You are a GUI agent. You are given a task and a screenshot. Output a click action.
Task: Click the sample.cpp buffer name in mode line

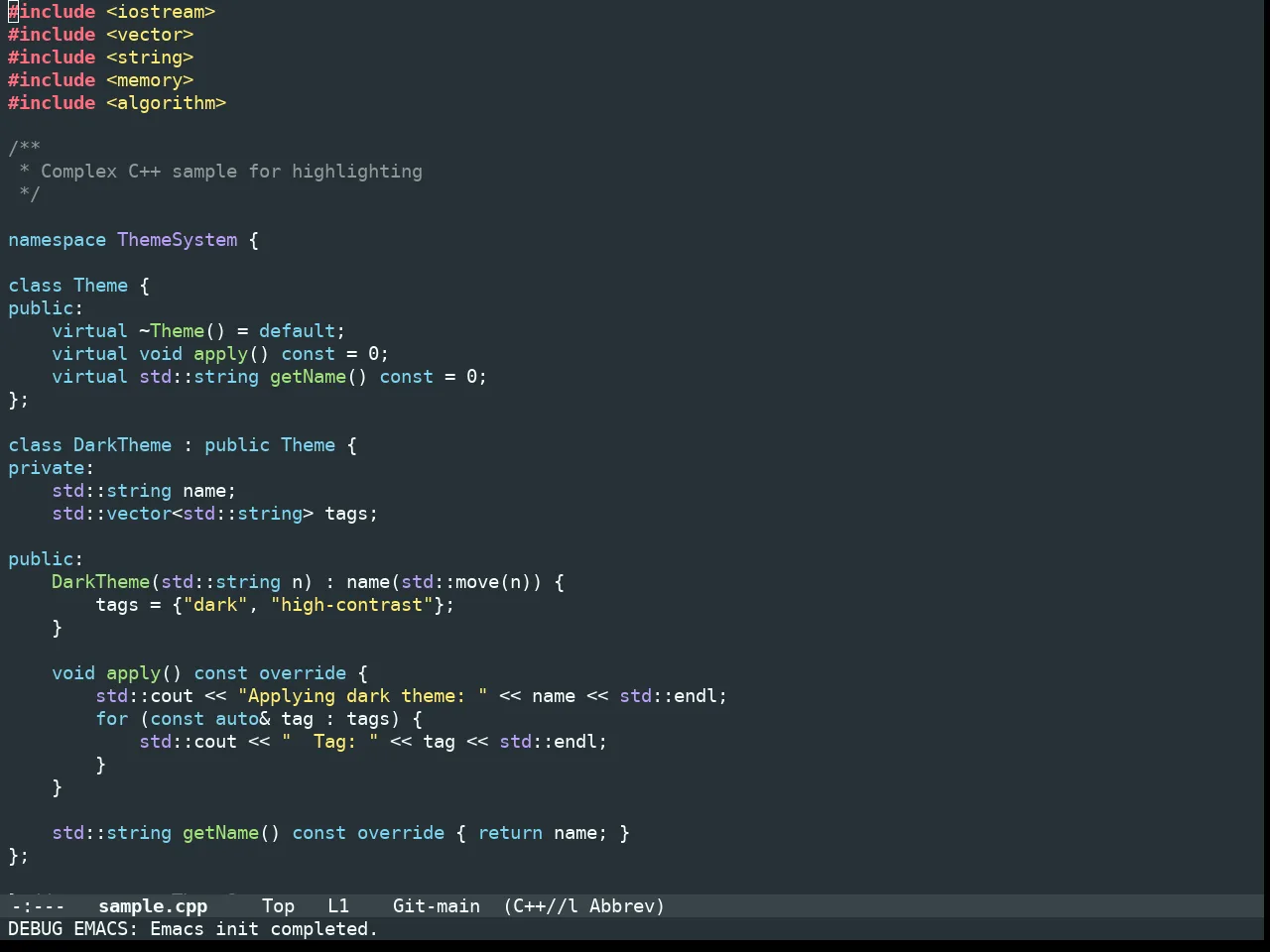(153, 905)
